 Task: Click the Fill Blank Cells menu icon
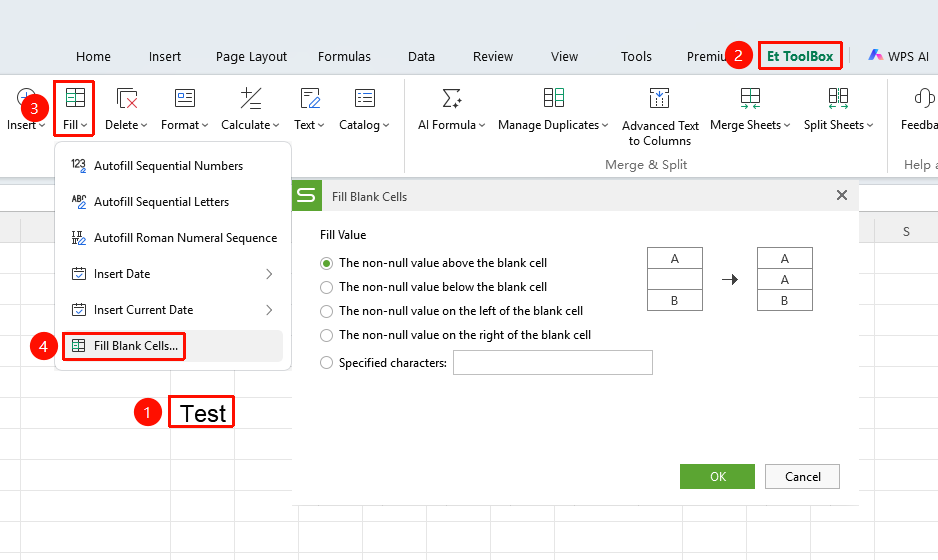78,346
